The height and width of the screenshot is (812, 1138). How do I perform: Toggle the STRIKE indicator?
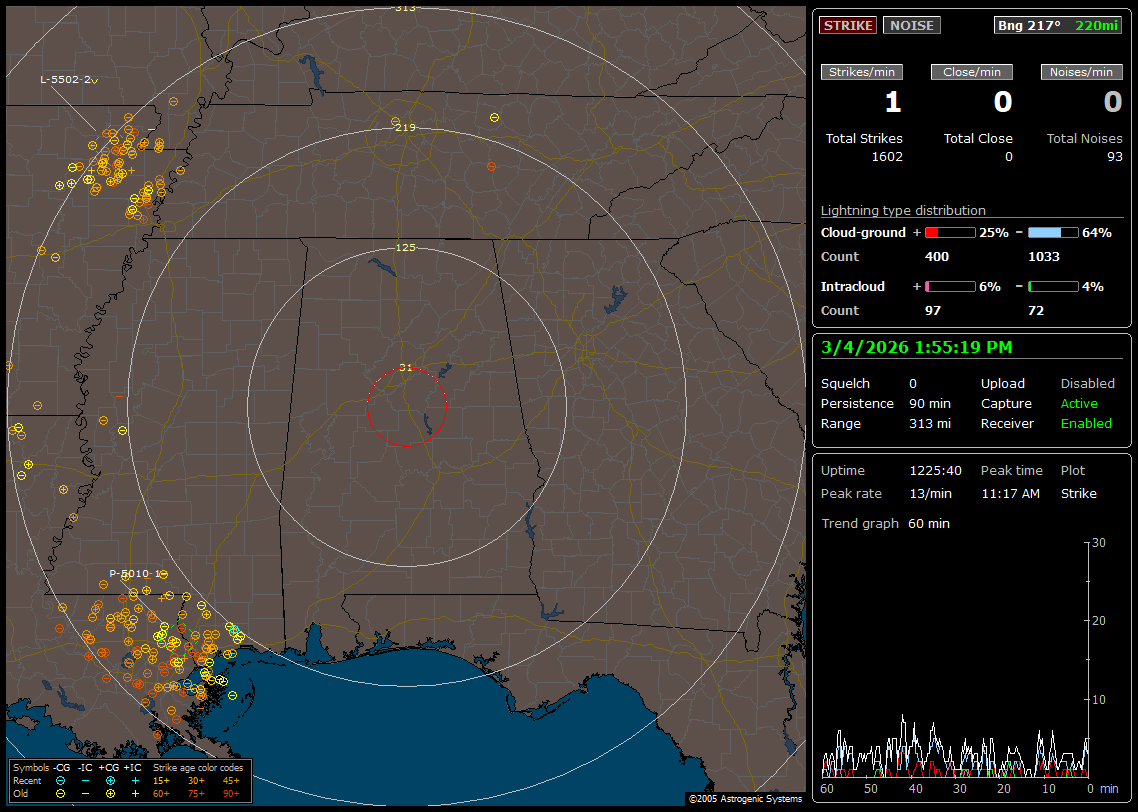pyautogui.click(x=848, y=25)
